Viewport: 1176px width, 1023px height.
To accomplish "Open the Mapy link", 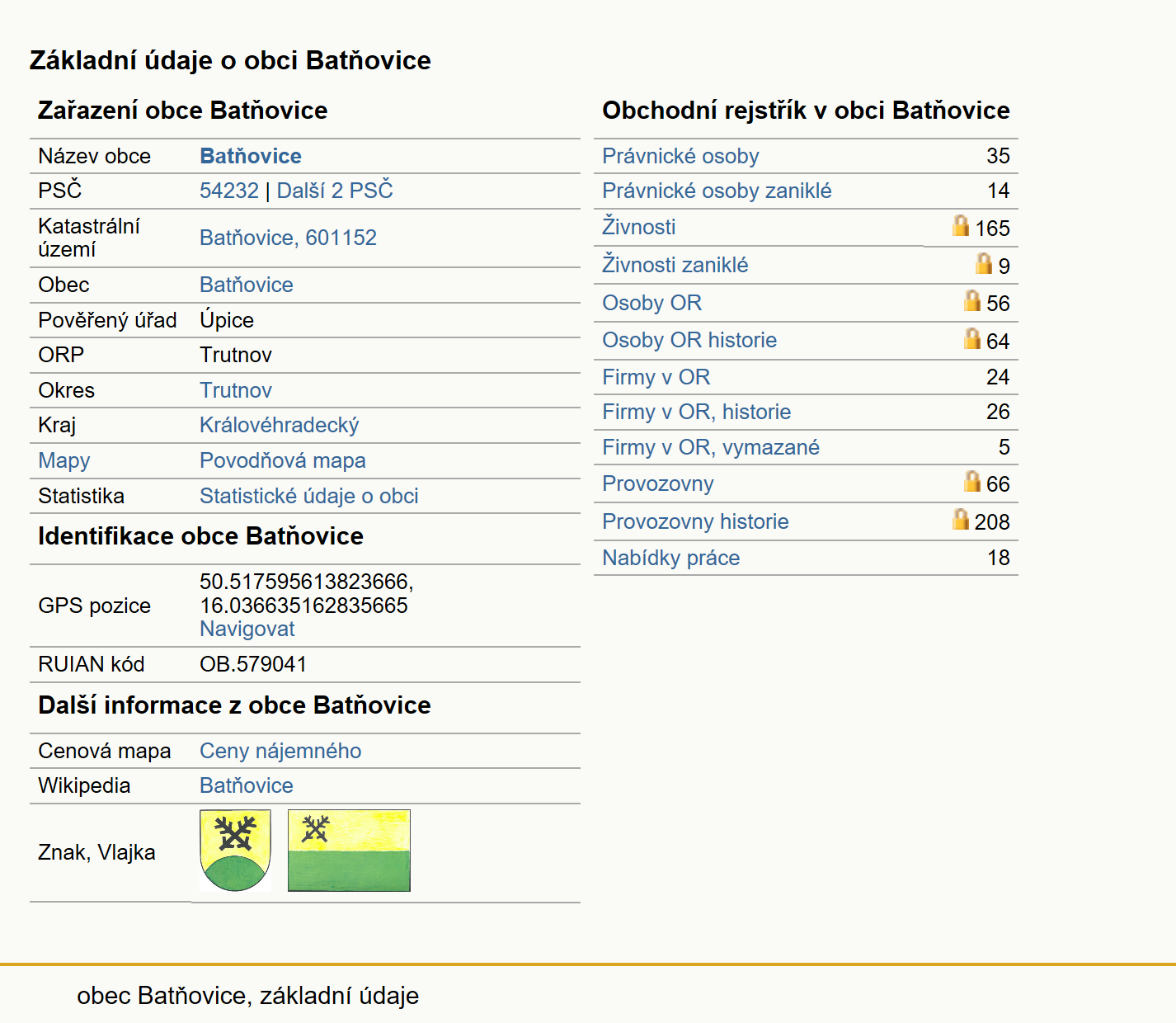I will [x=64, y=460].
